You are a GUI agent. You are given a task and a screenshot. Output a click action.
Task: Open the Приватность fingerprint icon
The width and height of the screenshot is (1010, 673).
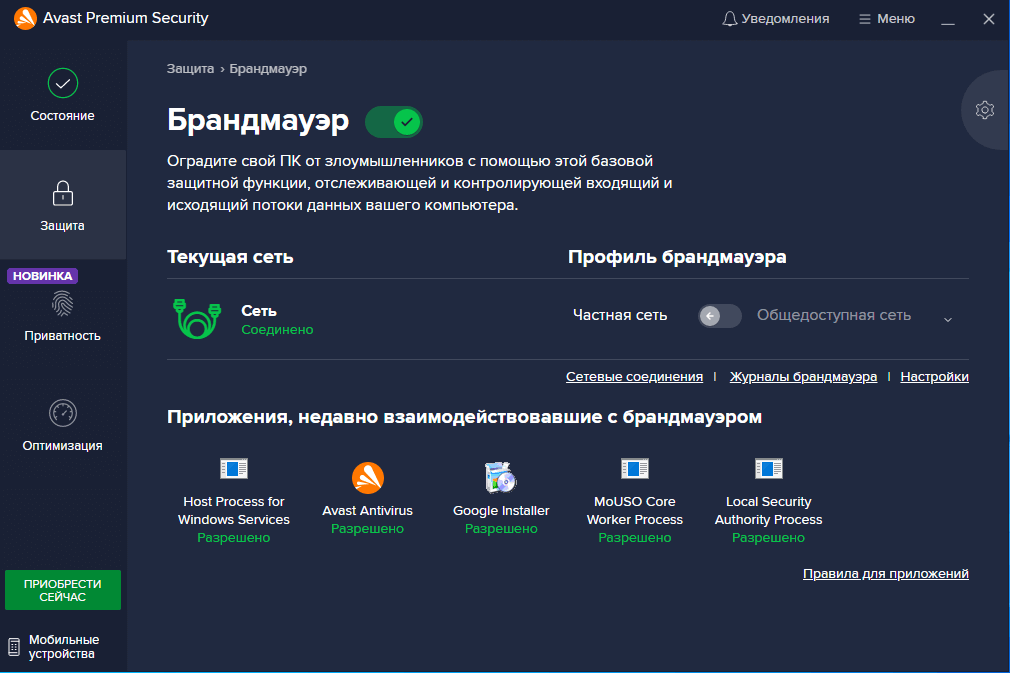[x=62, y=304]
